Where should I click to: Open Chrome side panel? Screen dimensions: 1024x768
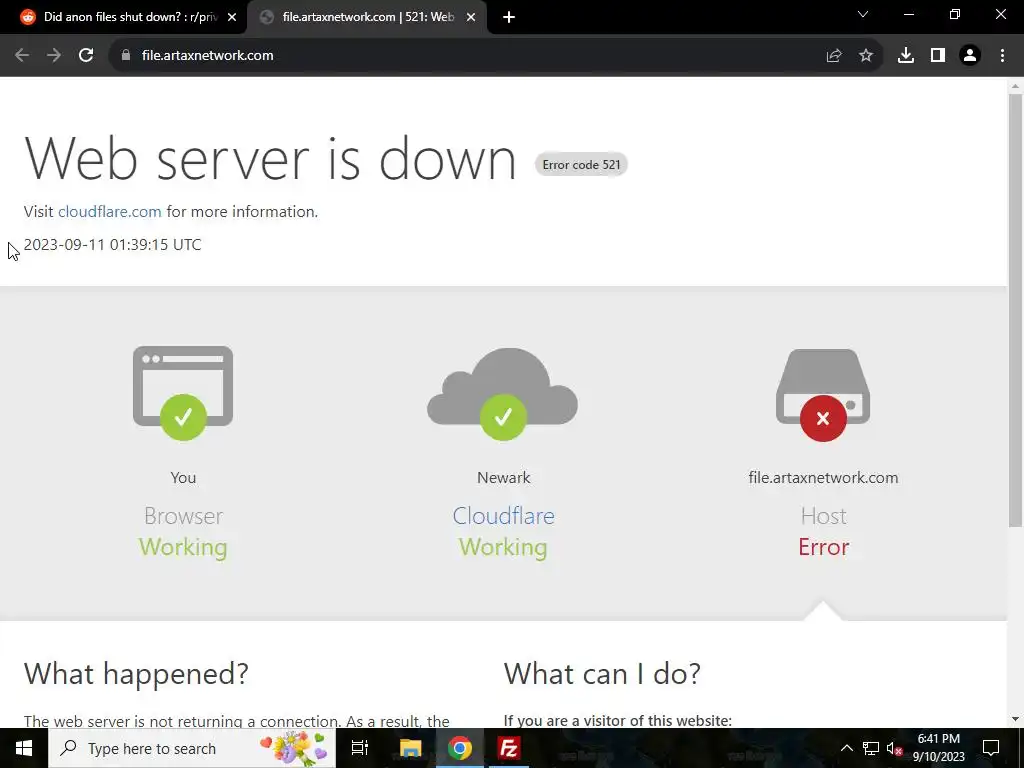[938, 56]
